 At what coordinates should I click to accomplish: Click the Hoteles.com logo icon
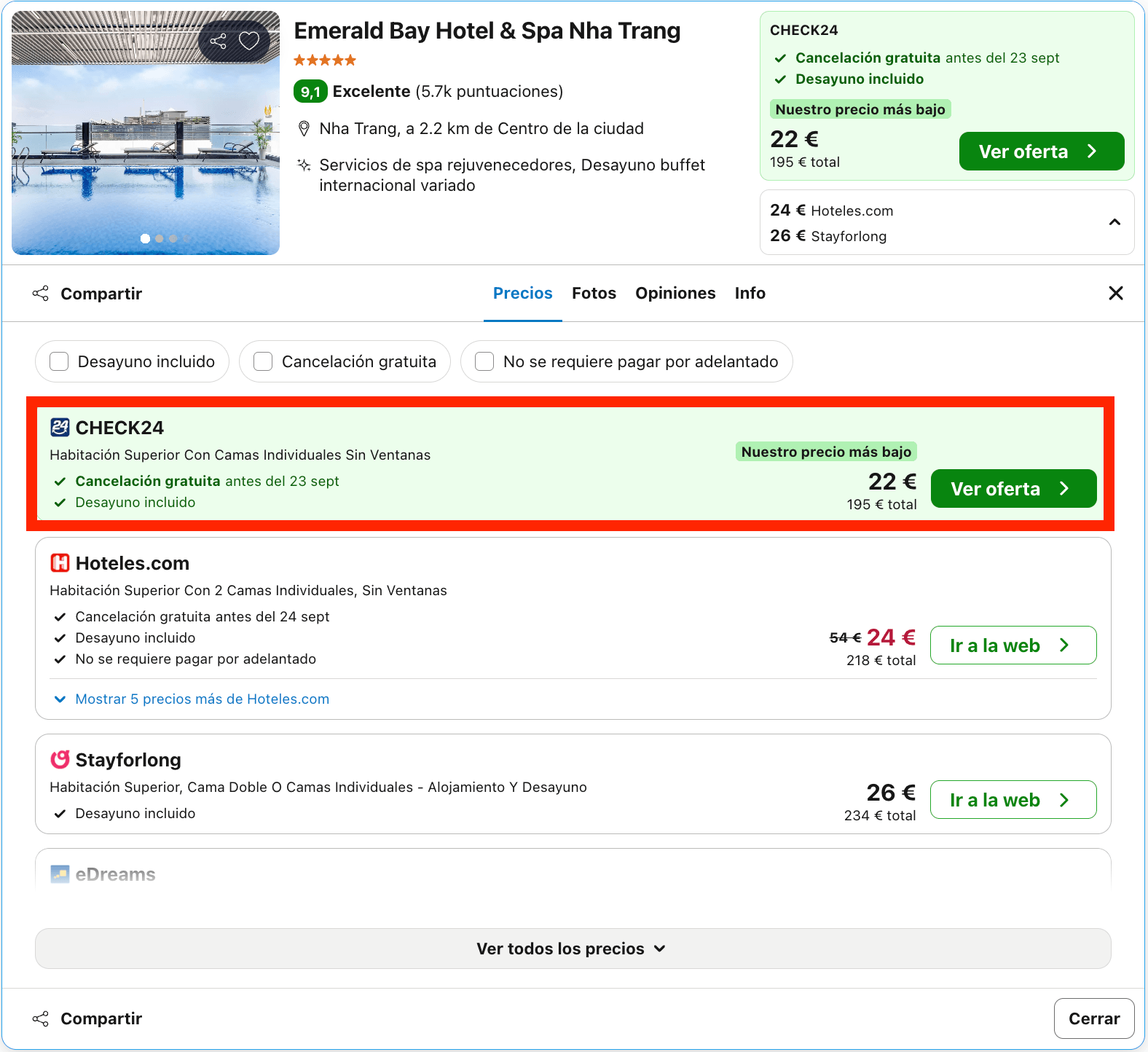pos(60,563)
